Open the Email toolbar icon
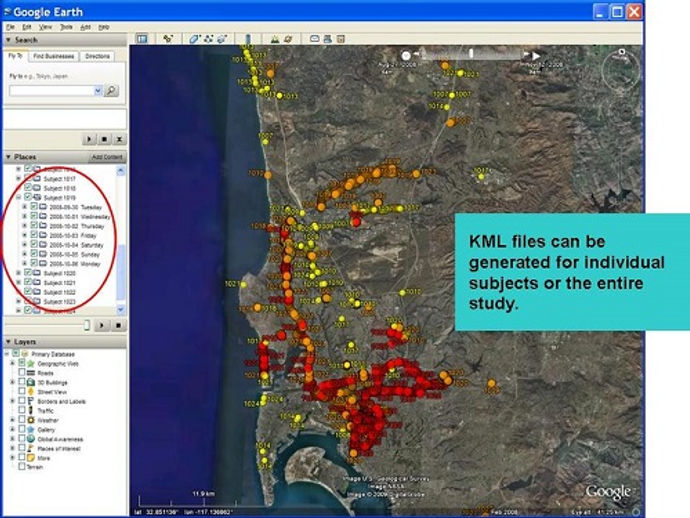 tap(314, 39)
